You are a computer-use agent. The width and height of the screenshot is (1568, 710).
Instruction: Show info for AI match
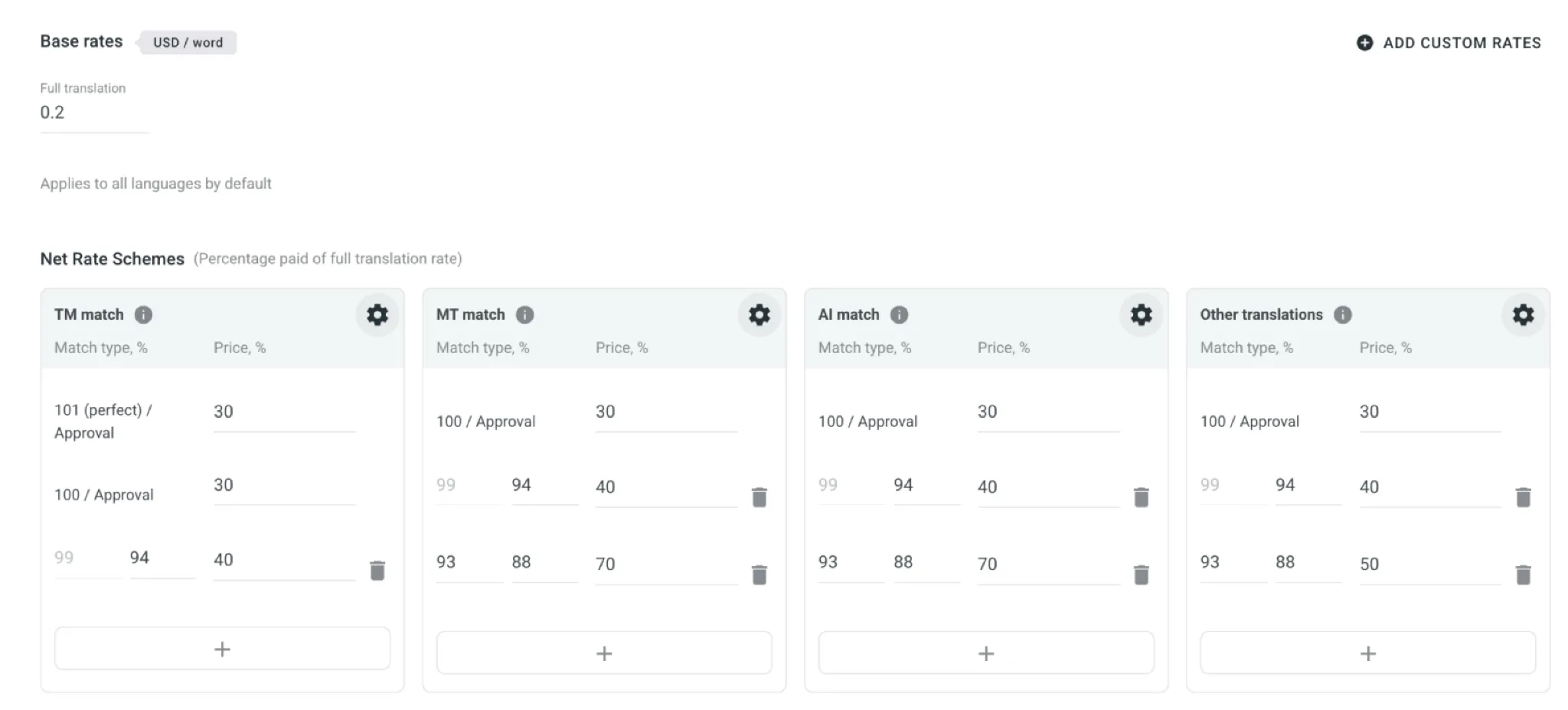tap(900, 314)
